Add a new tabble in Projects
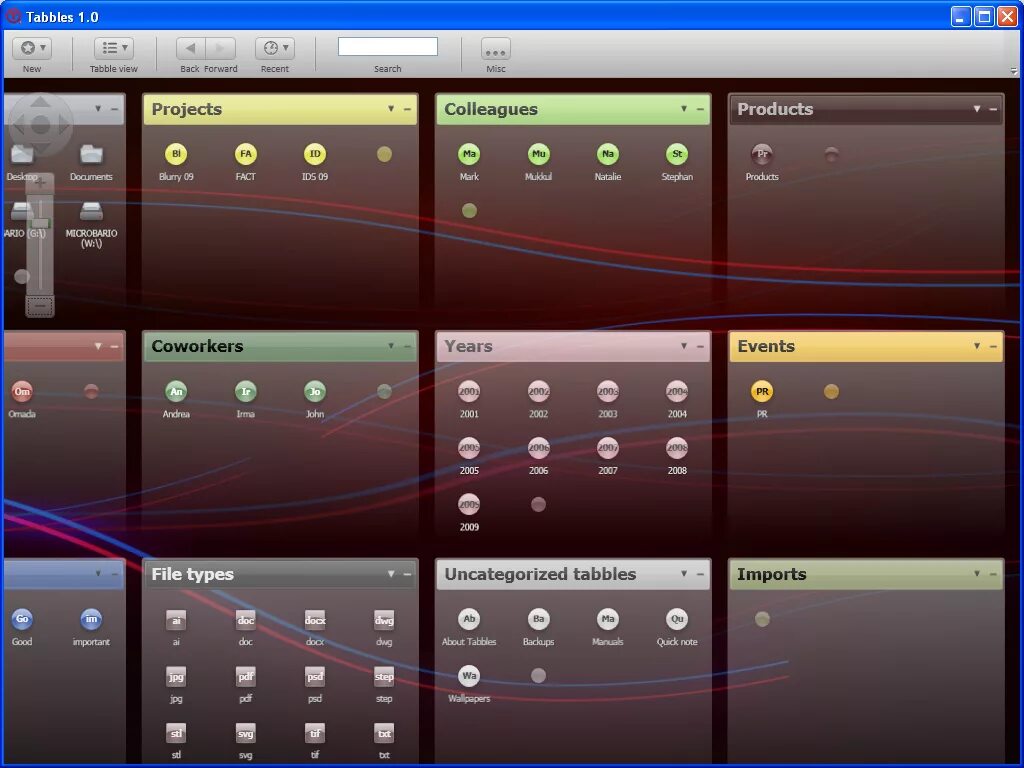Image resolution: width=1024 pixels, height=768 pixels. point(384,154)
